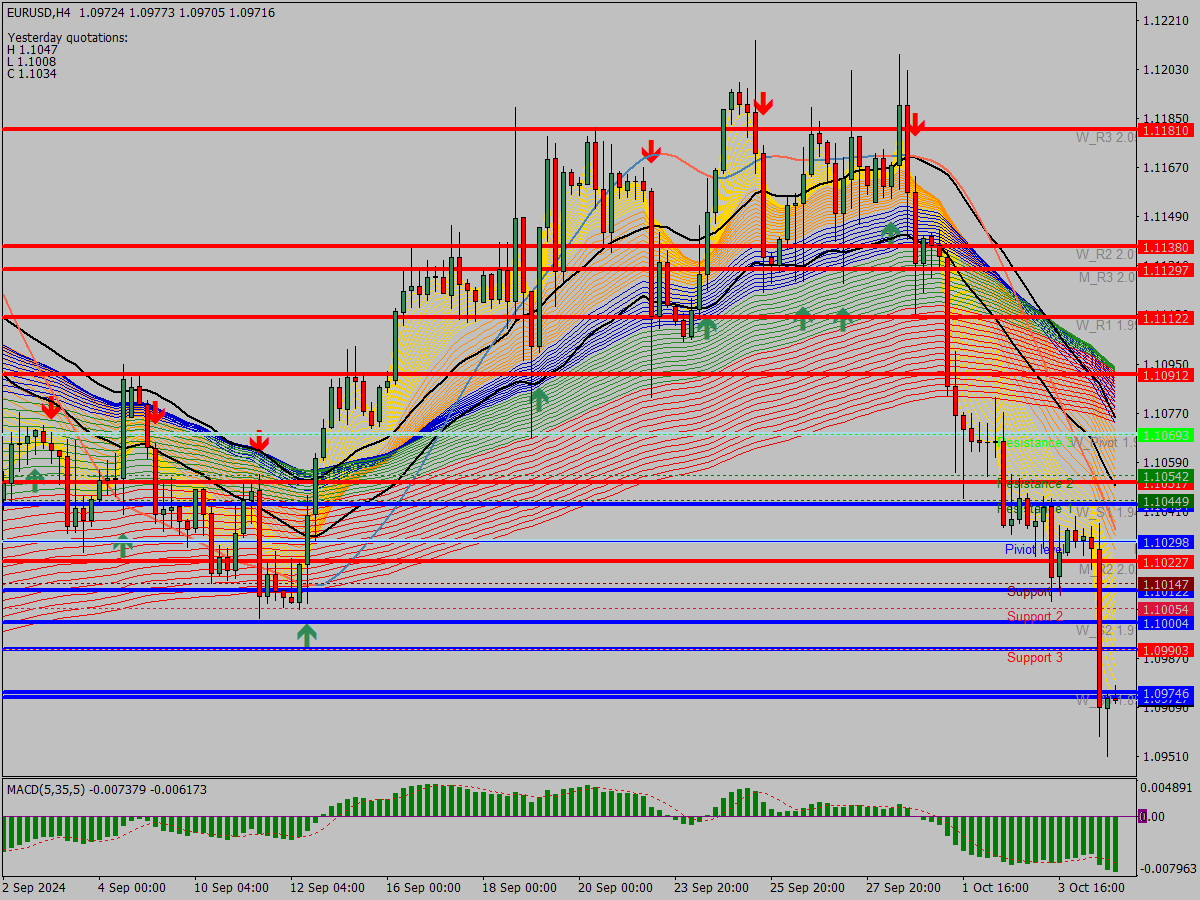The width and height of the screenshot is (1200, 900).
Task: Click the small green up arrow at 6 Sep
Action: [x=122, y=546]
